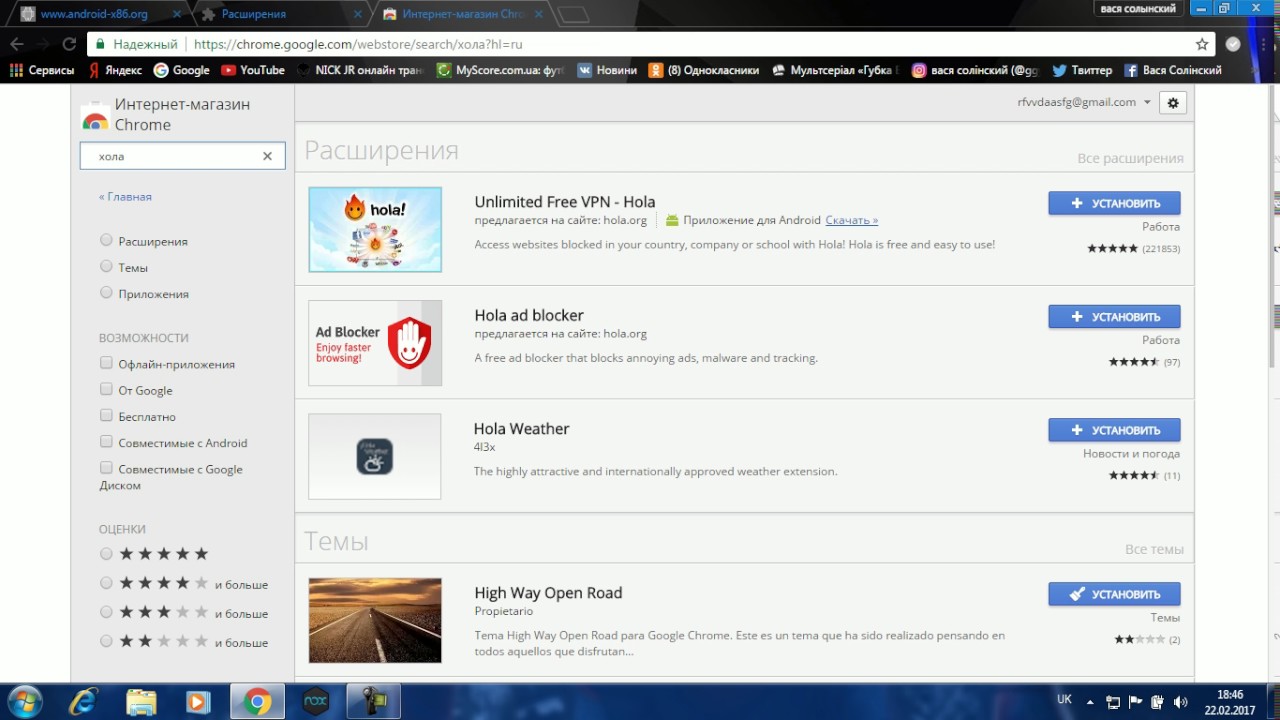The width and height of the screenshot is (1280, 720).
Task: Open the Ad Blocker thumbnail image
Action: tap(375, 343)
